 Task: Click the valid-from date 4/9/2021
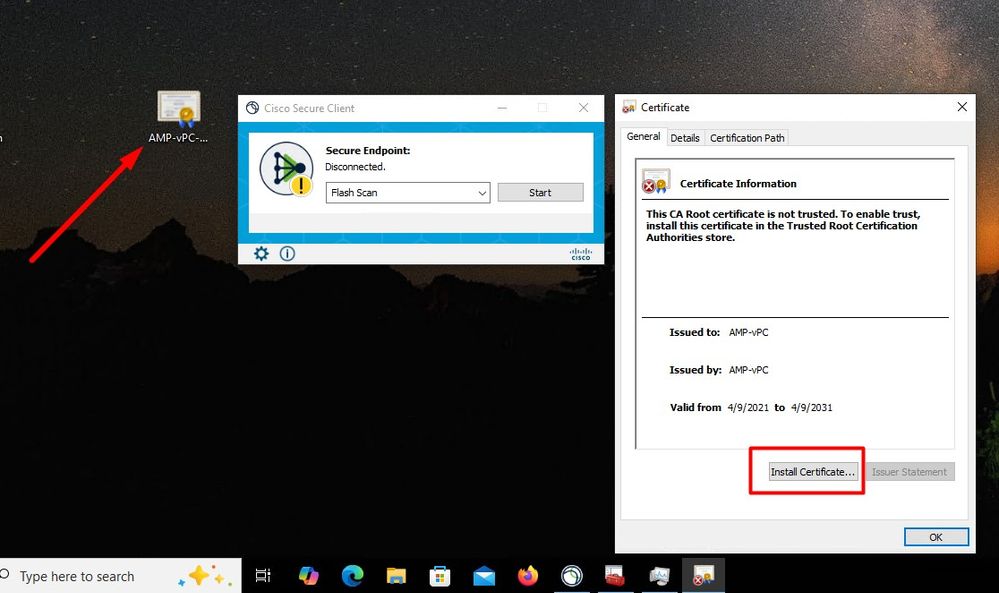(x=748, y=408)
